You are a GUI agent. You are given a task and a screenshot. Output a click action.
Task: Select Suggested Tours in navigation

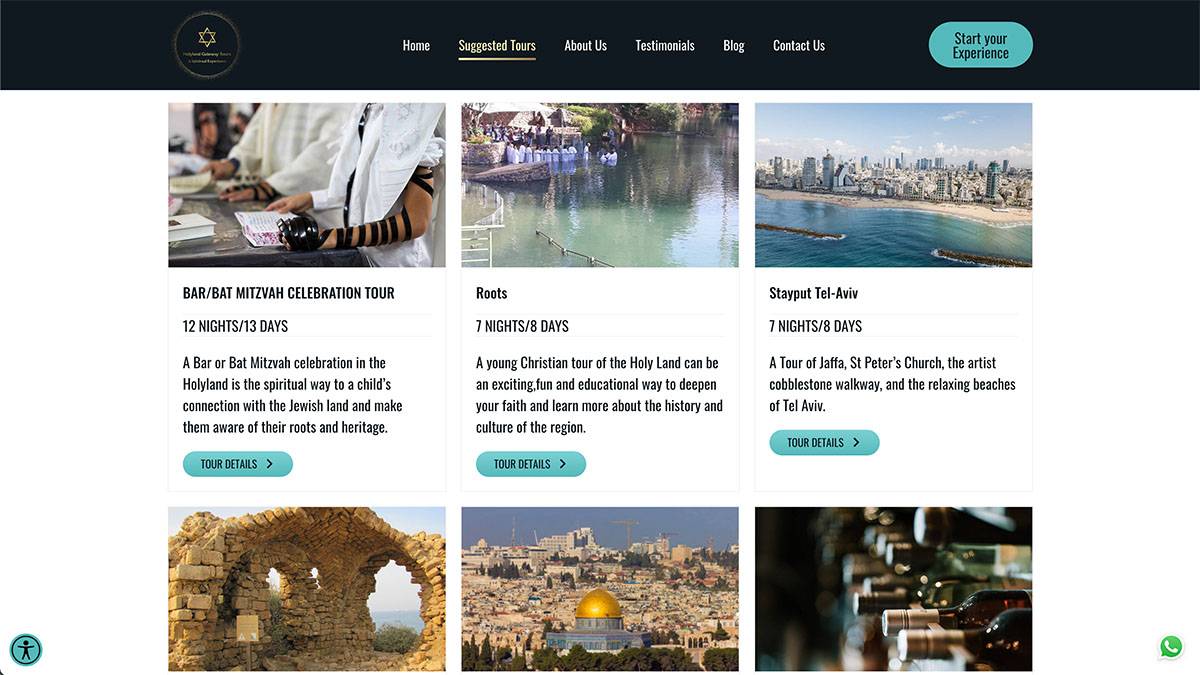click(x=497, y=45)
